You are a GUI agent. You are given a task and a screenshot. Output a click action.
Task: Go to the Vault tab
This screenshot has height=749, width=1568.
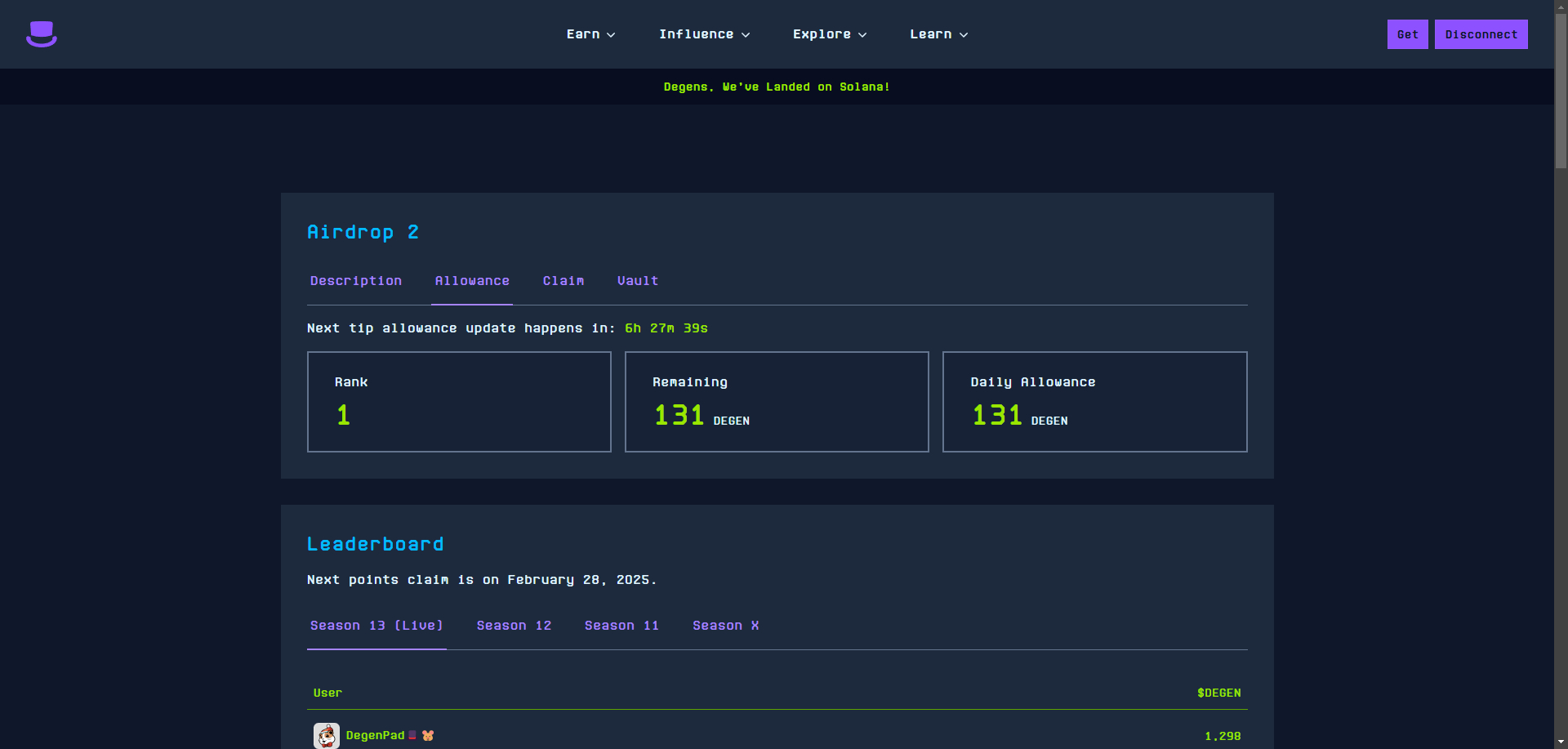638,281
